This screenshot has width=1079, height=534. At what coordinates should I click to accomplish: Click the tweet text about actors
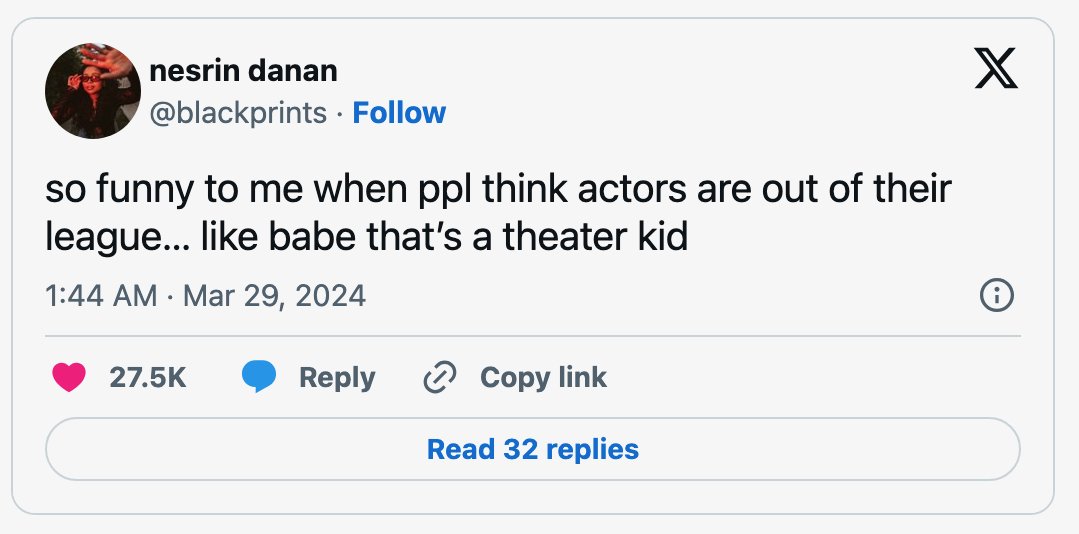498,213
